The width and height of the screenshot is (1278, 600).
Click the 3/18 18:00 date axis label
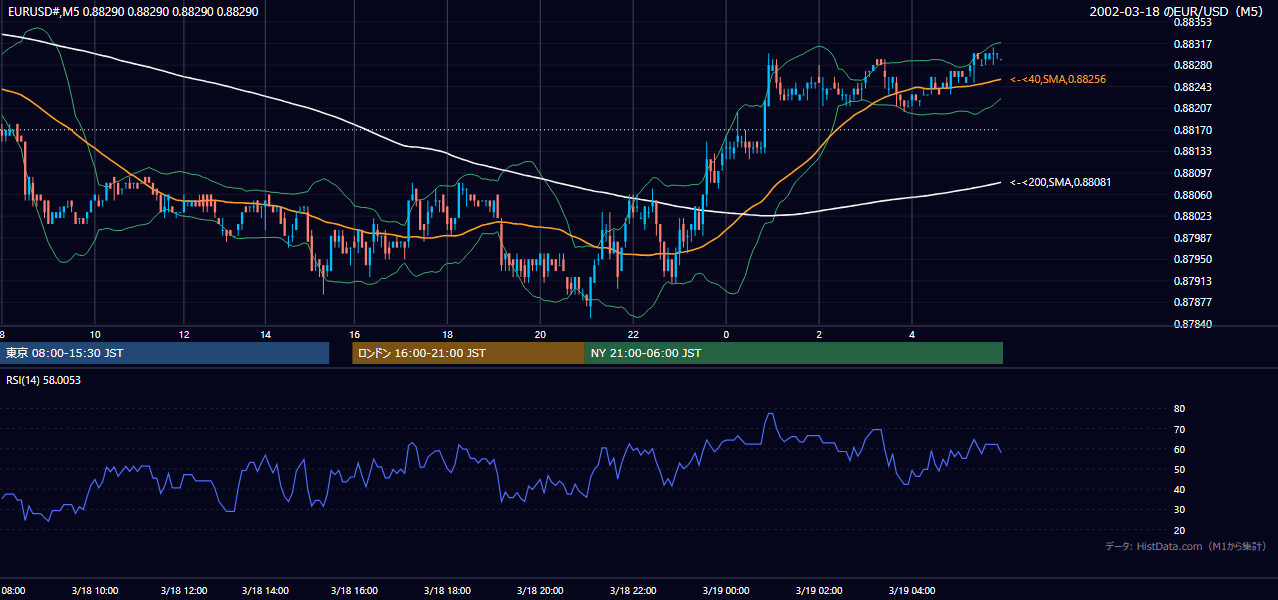pos(447,591)
